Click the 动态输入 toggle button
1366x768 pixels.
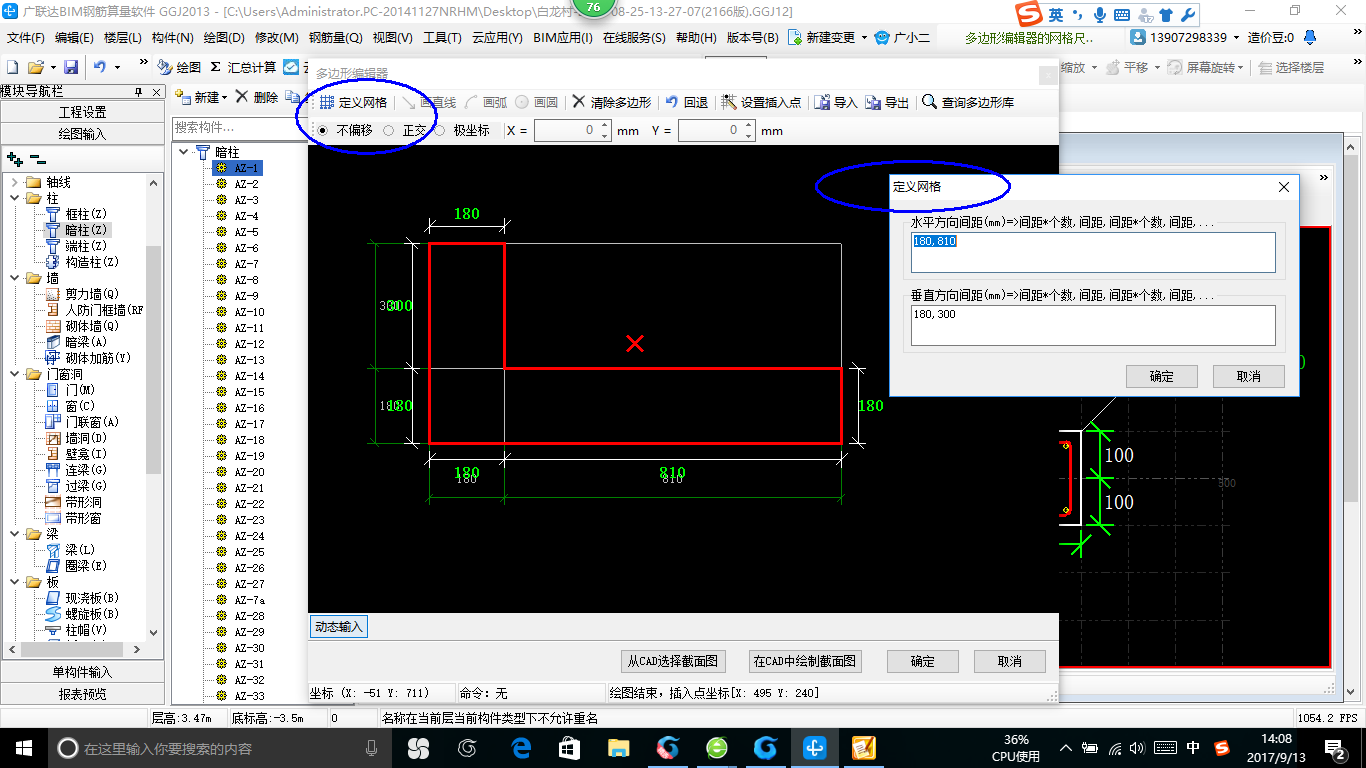339,627
